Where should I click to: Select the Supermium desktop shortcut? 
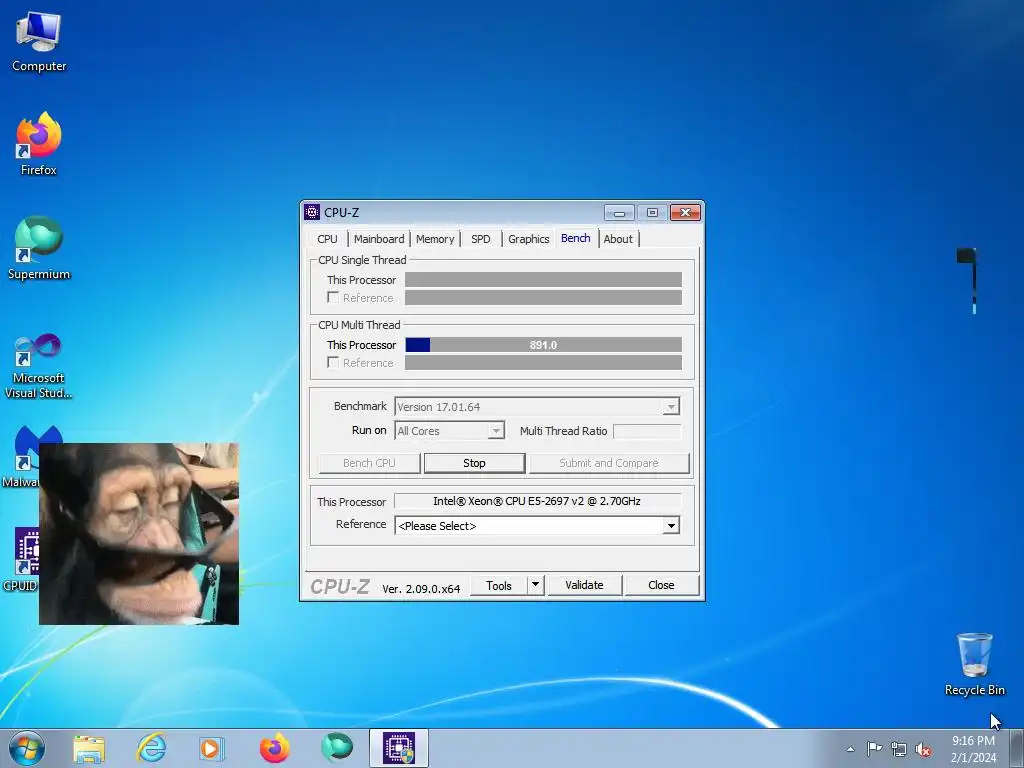coord(39,248)
